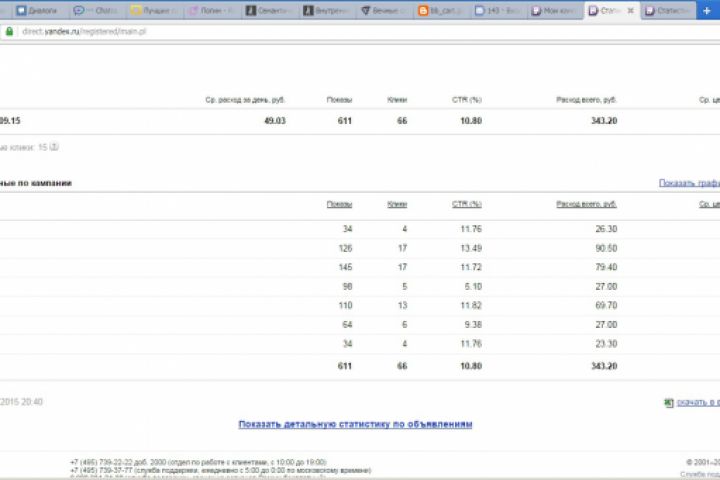Image resolution: width=720 pixels, height=480 pixels.
Task: Select the 49.03 average daily spend value
Action: [x=275, y=121]
